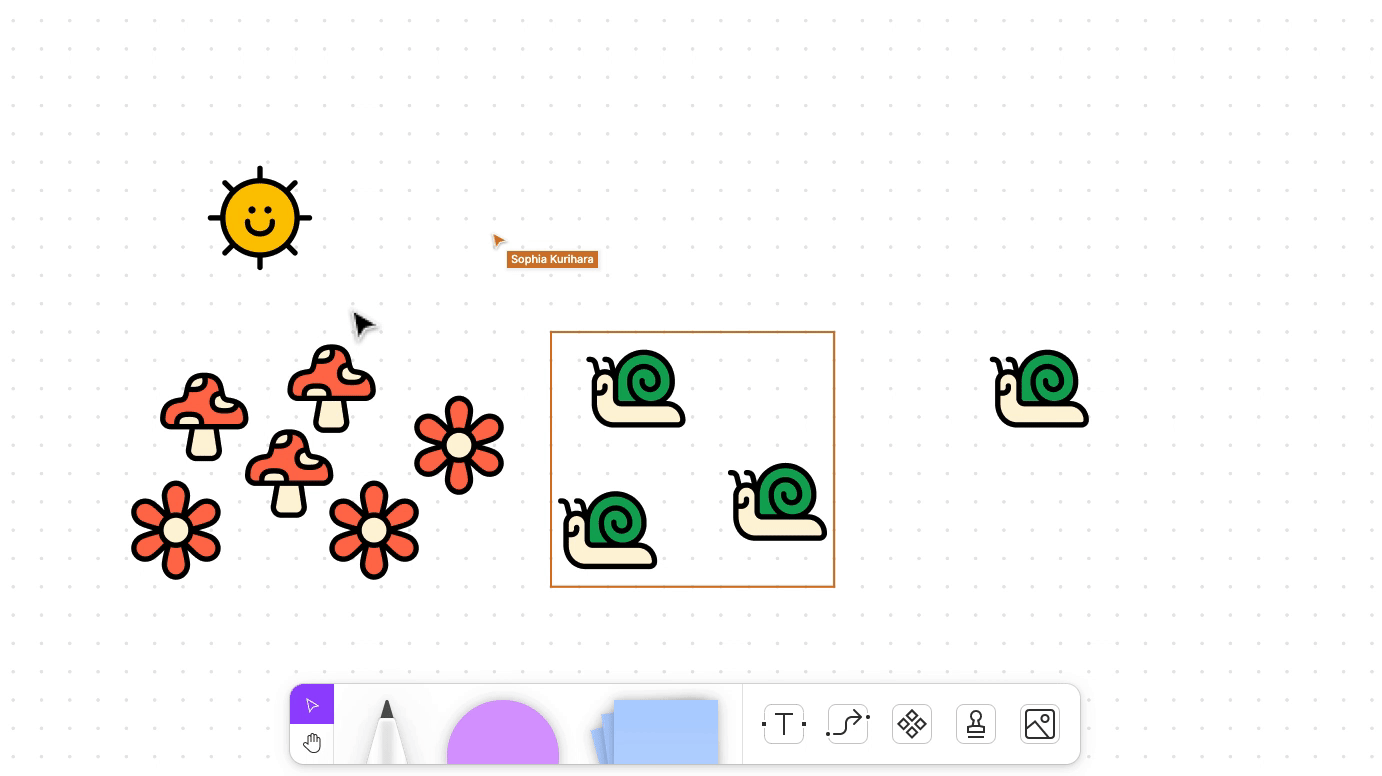Select the Move arrow tool
This screenshot has height=776, width=1382.
point(312,705)
